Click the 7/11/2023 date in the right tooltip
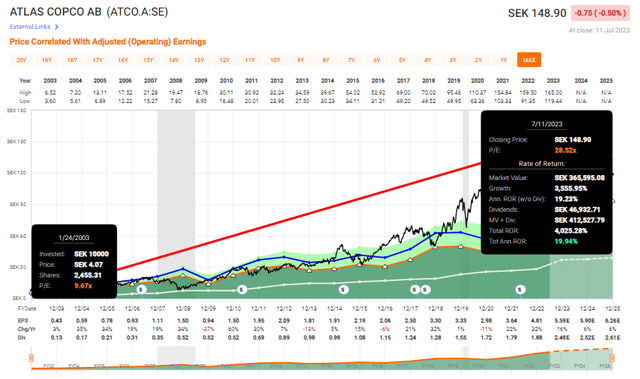Screen dimensions: 640x379 [x=547, y=124]
